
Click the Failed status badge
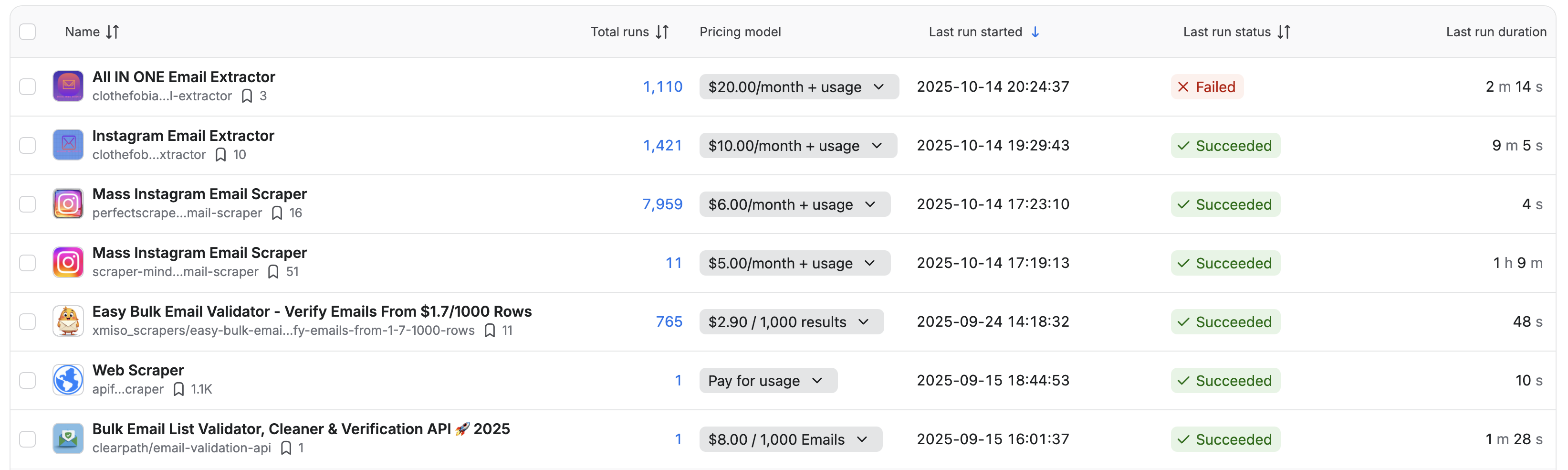[x=1206, y=86]
